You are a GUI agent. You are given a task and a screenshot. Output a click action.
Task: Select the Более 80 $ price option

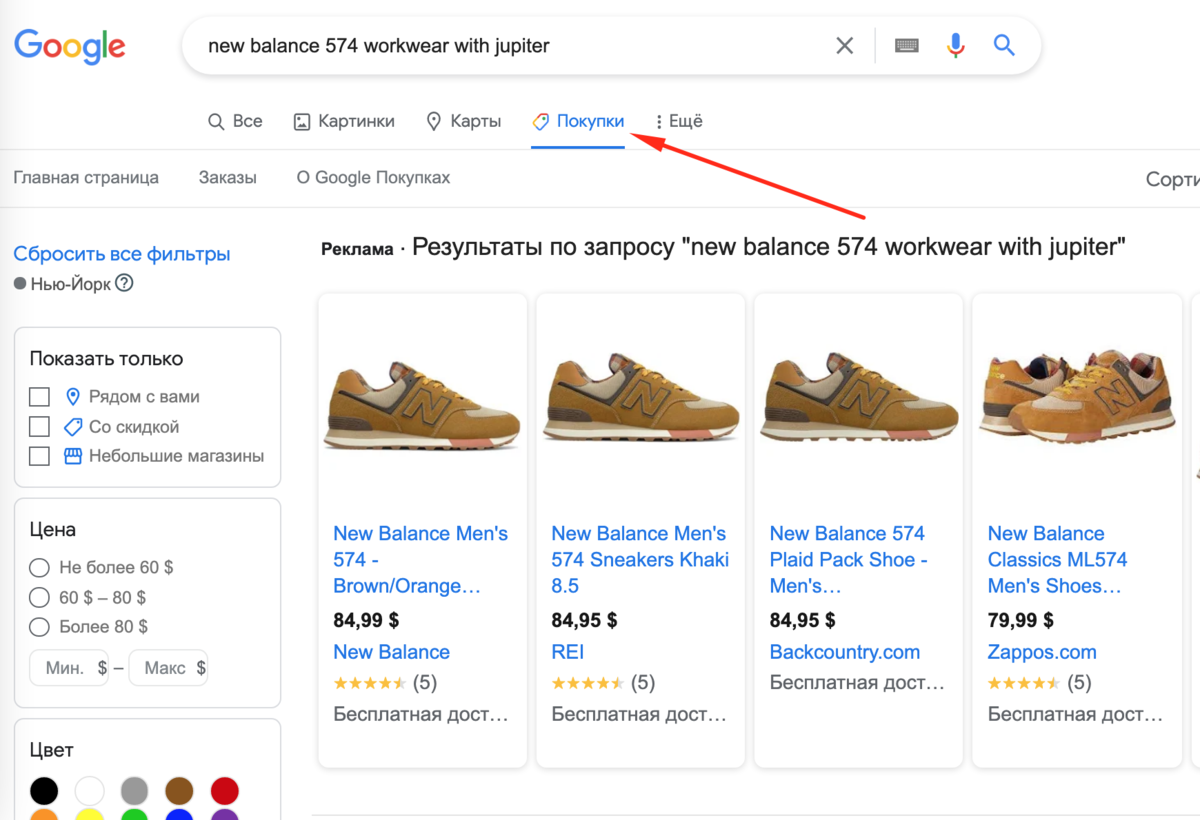click(39, 627)
